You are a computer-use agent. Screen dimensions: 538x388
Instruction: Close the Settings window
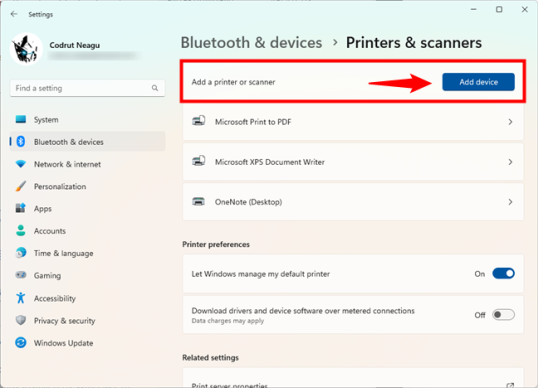coord(525,10)
